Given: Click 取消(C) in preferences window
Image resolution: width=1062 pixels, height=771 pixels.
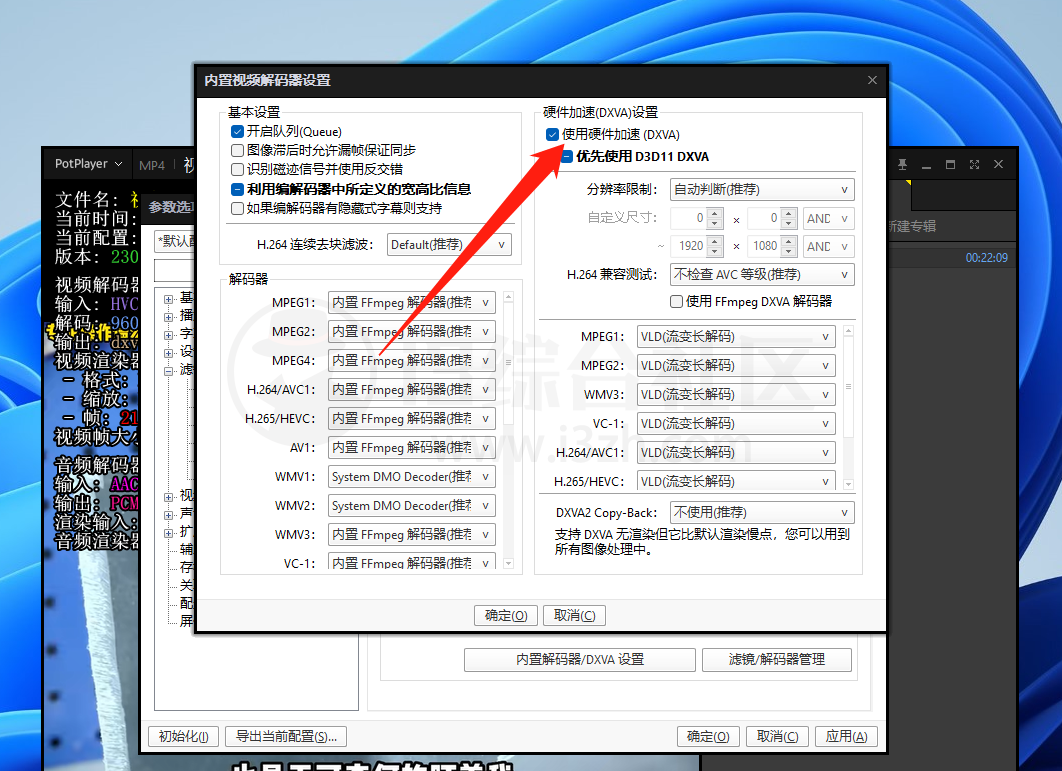Looking at the screenshot, I should 778,736.
